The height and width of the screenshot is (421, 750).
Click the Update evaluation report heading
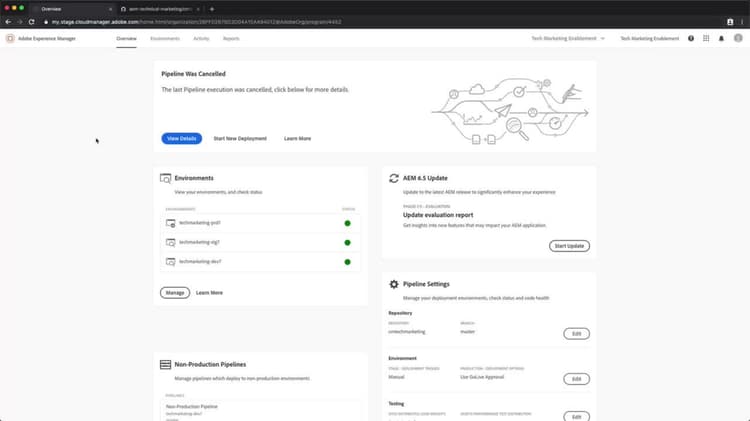tap(438, 215)
